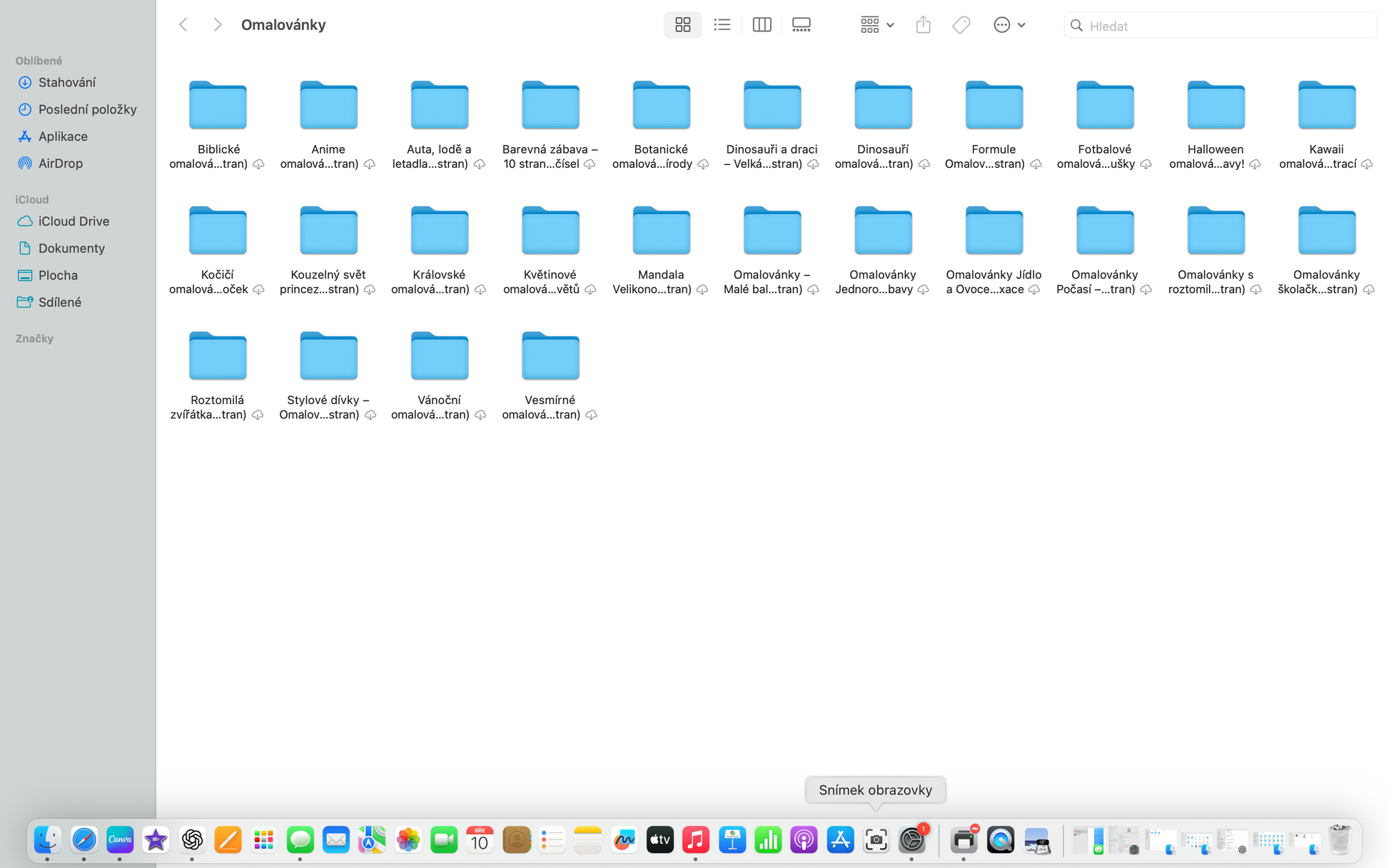1389x868 pixels.
Task: Open iCloud Drive in sidebar
Action: click(x=74, y=221)
